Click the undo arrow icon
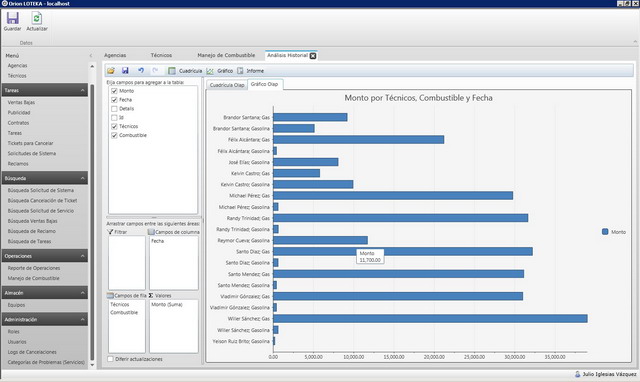The height and width of the screenshot is (382, 640). pyautogui.click(x=141, y=71)
